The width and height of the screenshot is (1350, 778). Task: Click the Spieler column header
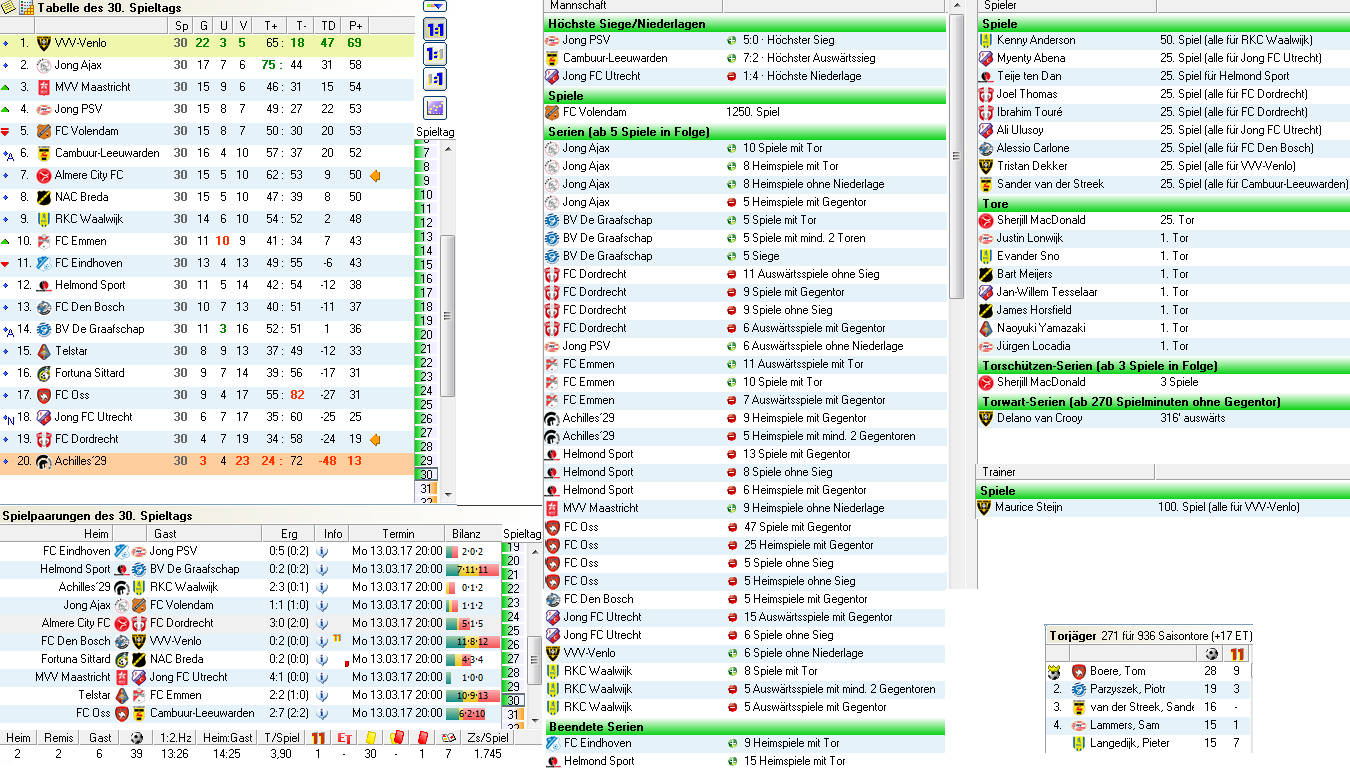tap(1067, 6)
